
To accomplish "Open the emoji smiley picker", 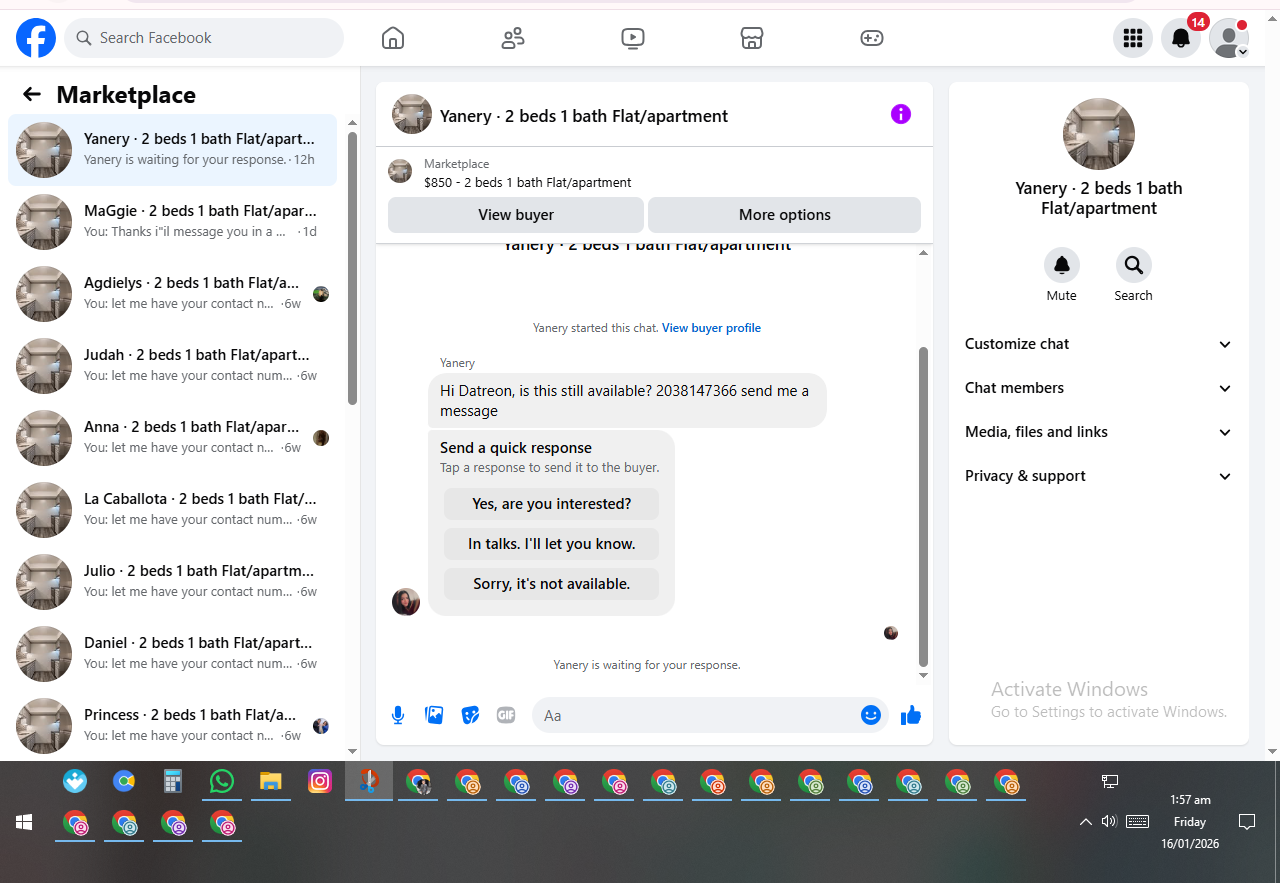I will click(x=871, y=715).
